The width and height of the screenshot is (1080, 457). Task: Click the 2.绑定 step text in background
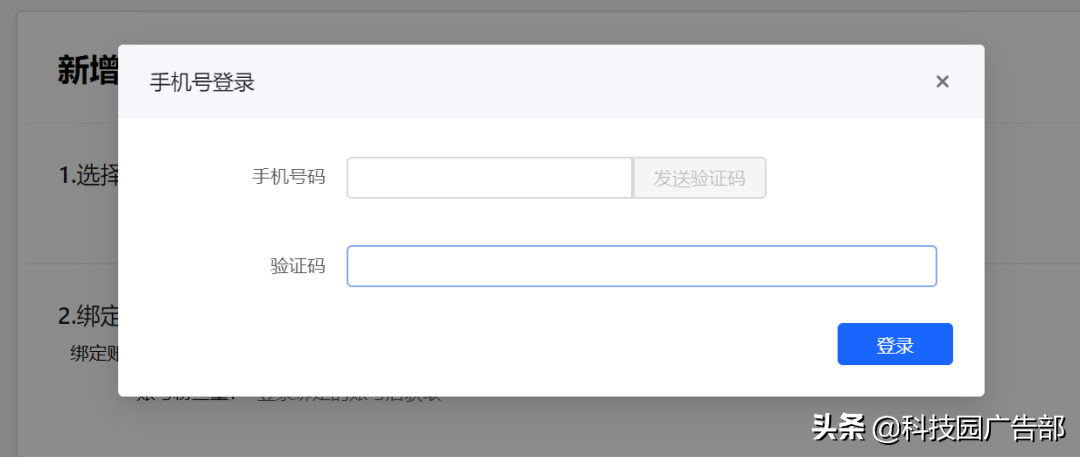[88, 316]
